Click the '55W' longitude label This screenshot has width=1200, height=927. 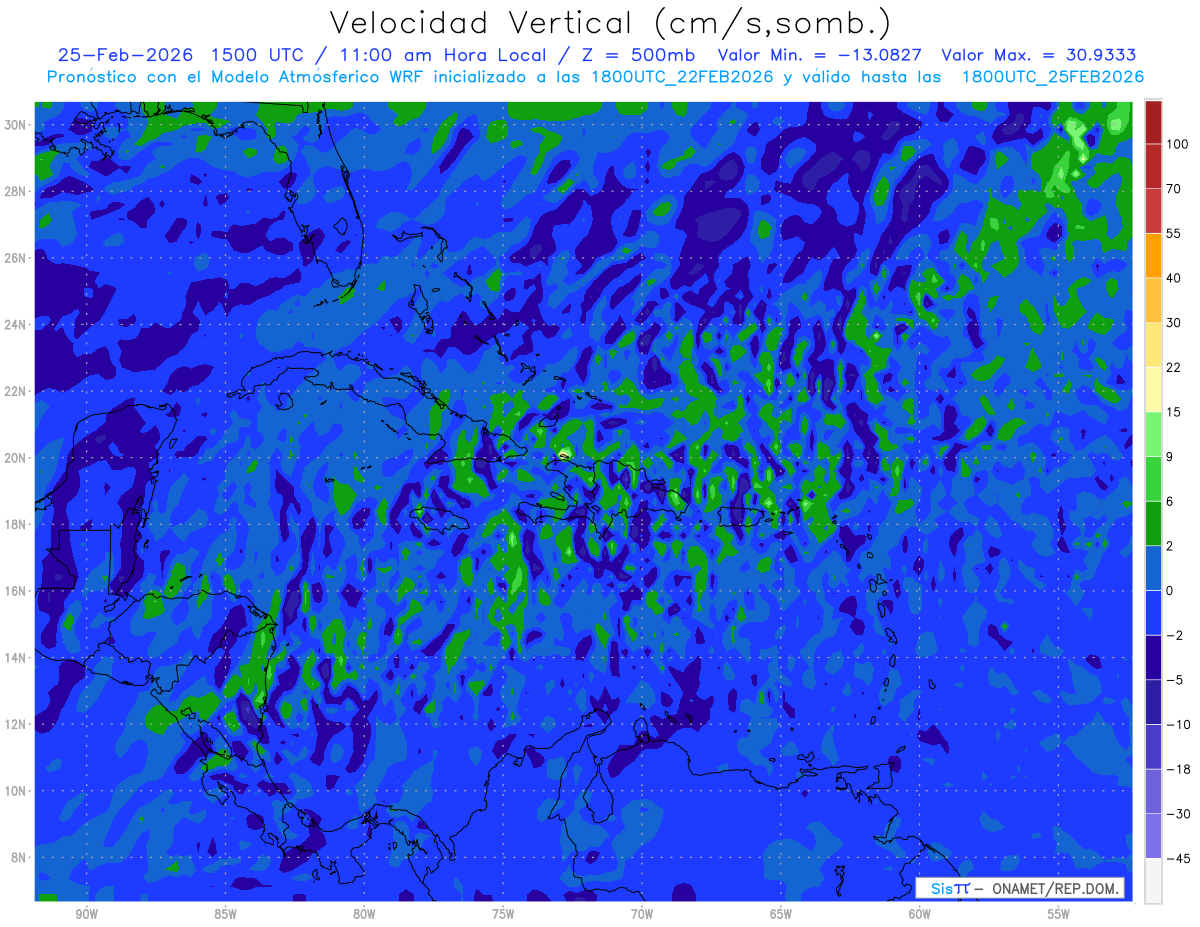point(1059,915)
